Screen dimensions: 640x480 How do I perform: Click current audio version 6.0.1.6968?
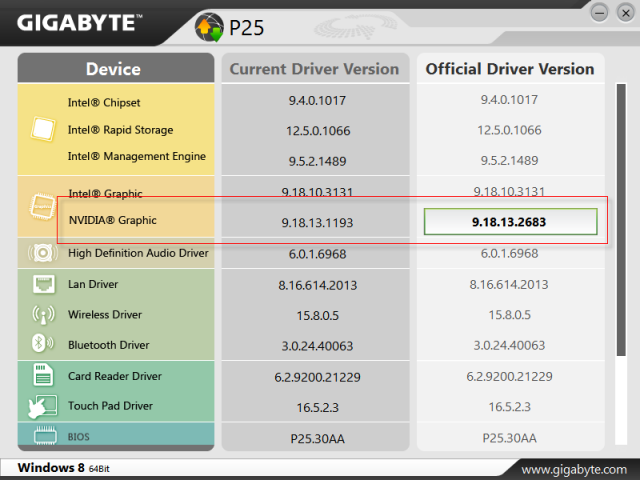click(x=317, y=254)
